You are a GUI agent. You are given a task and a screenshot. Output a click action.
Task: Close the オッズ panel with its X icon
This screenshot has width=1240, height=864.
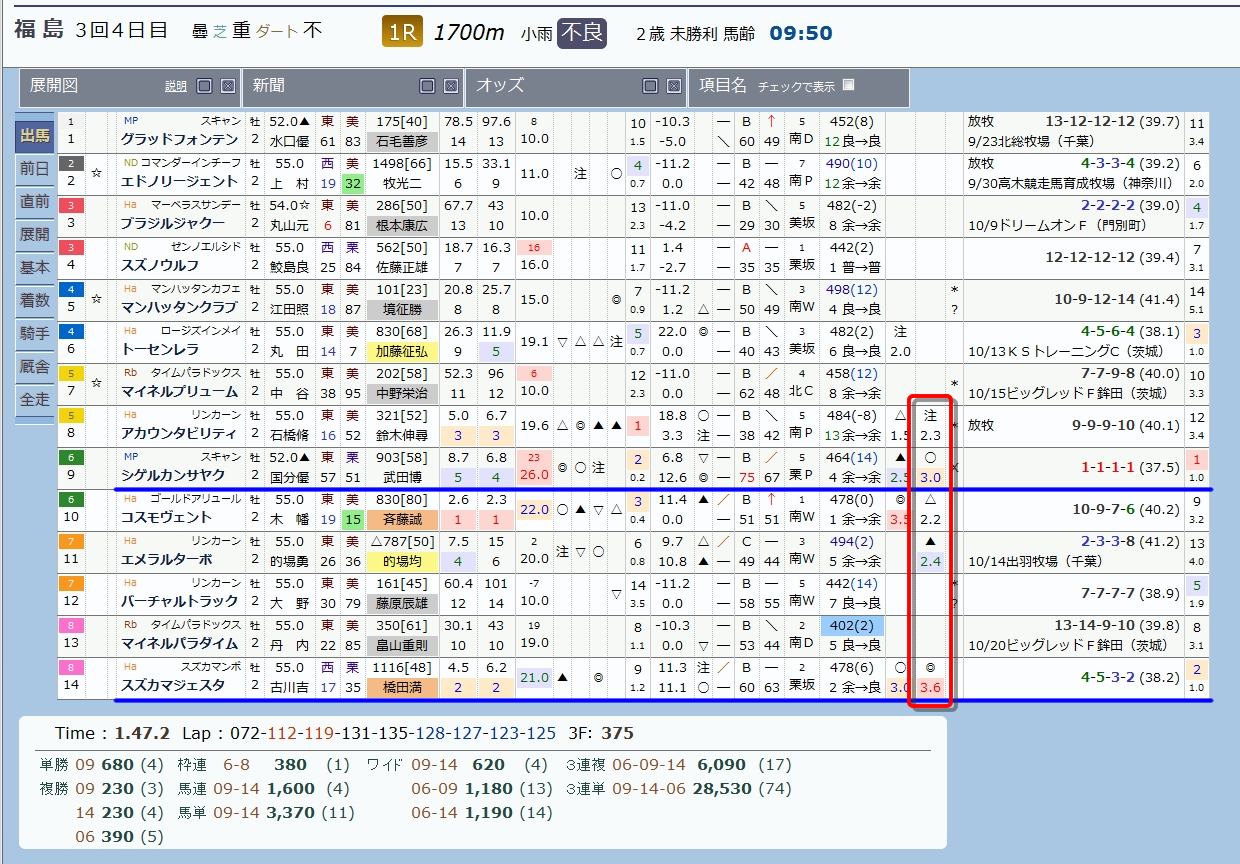click(673, 86)
